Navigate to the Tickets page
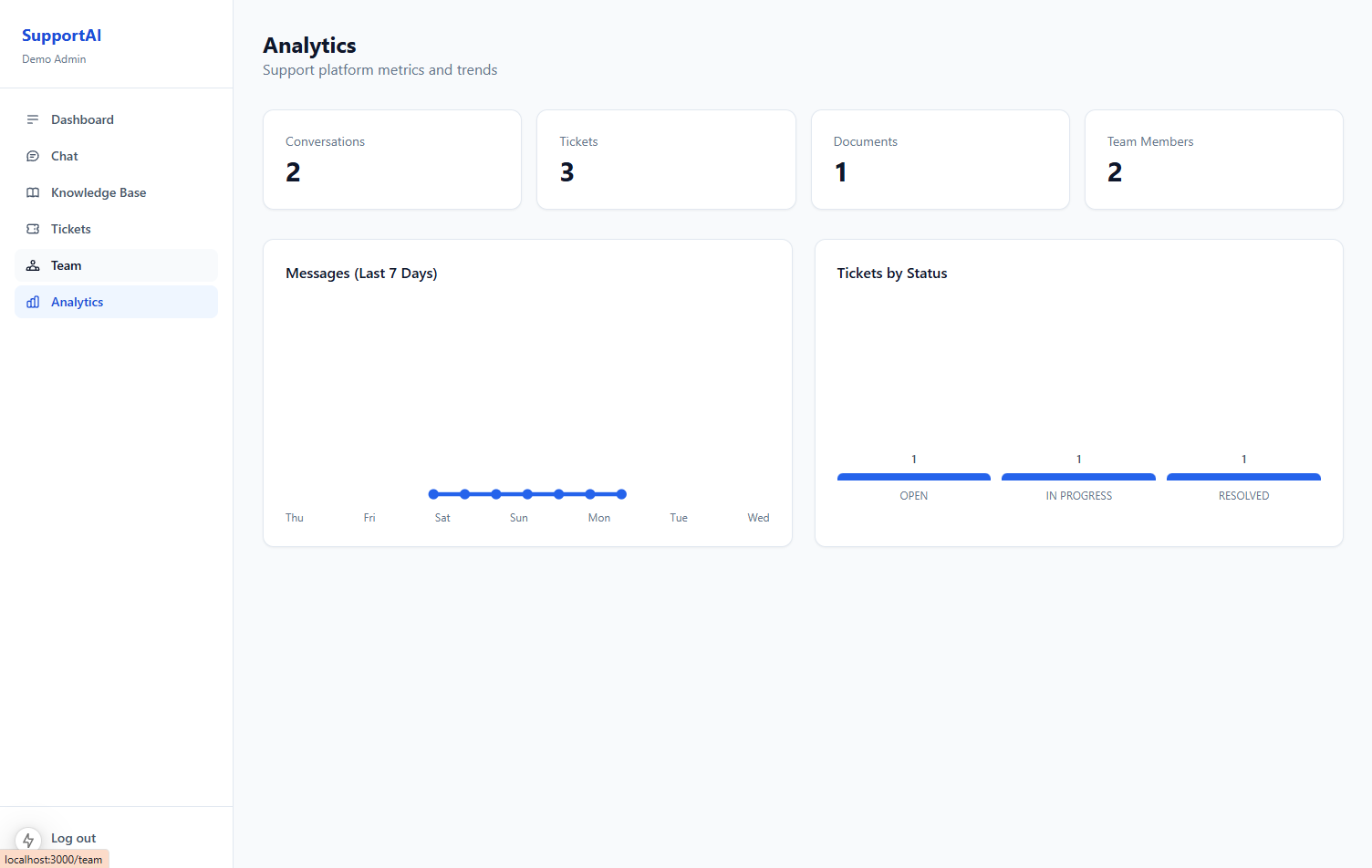Screen dimensions: 1372x868 116,229
